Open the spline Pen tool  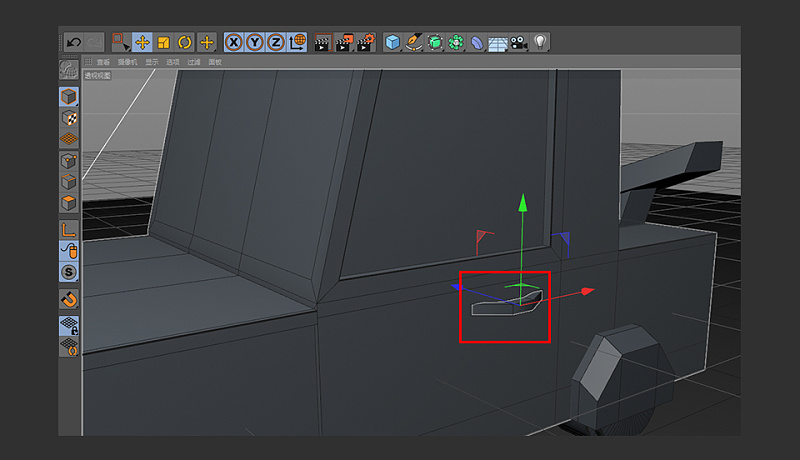[x=414, y=42]
